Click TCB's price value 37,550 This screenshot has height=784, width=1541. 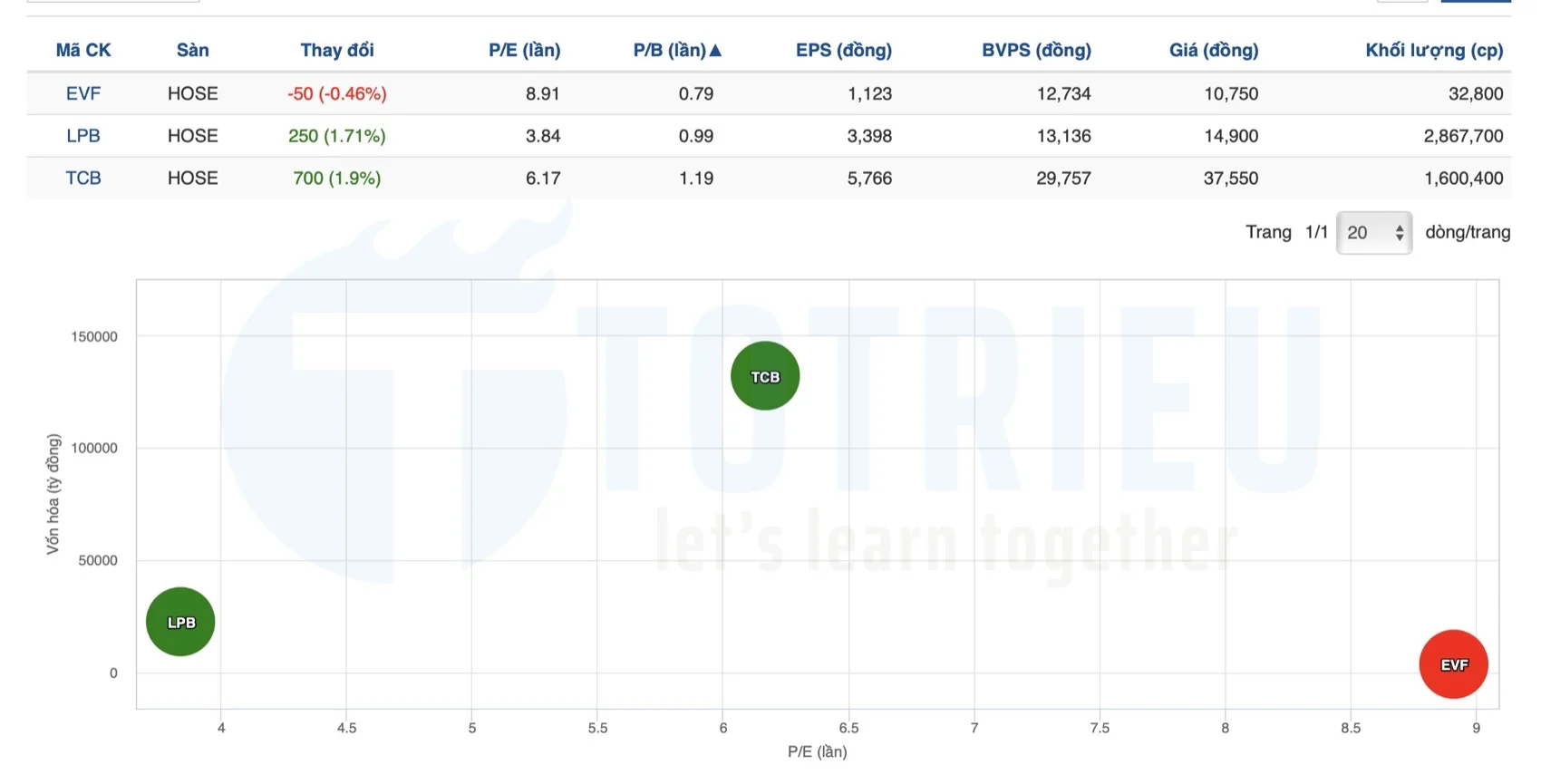(x=1230, y=179)
